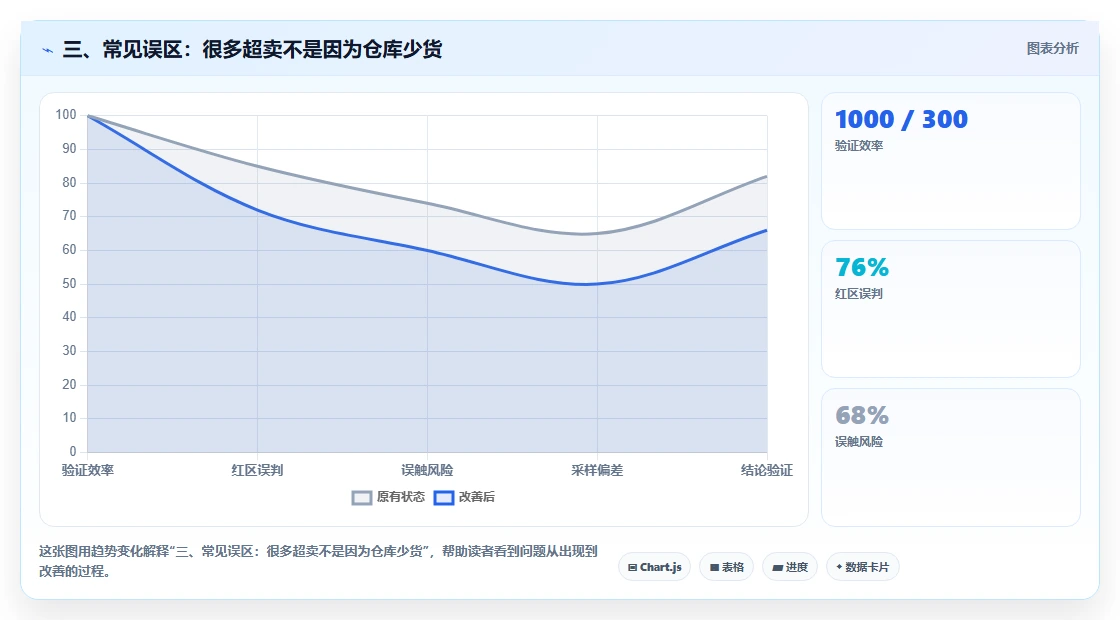The height and width of the screenshot is (620, 1120).
Task: Click the 原有状态 line point at 结论验证
Action: tap(766, 176)
